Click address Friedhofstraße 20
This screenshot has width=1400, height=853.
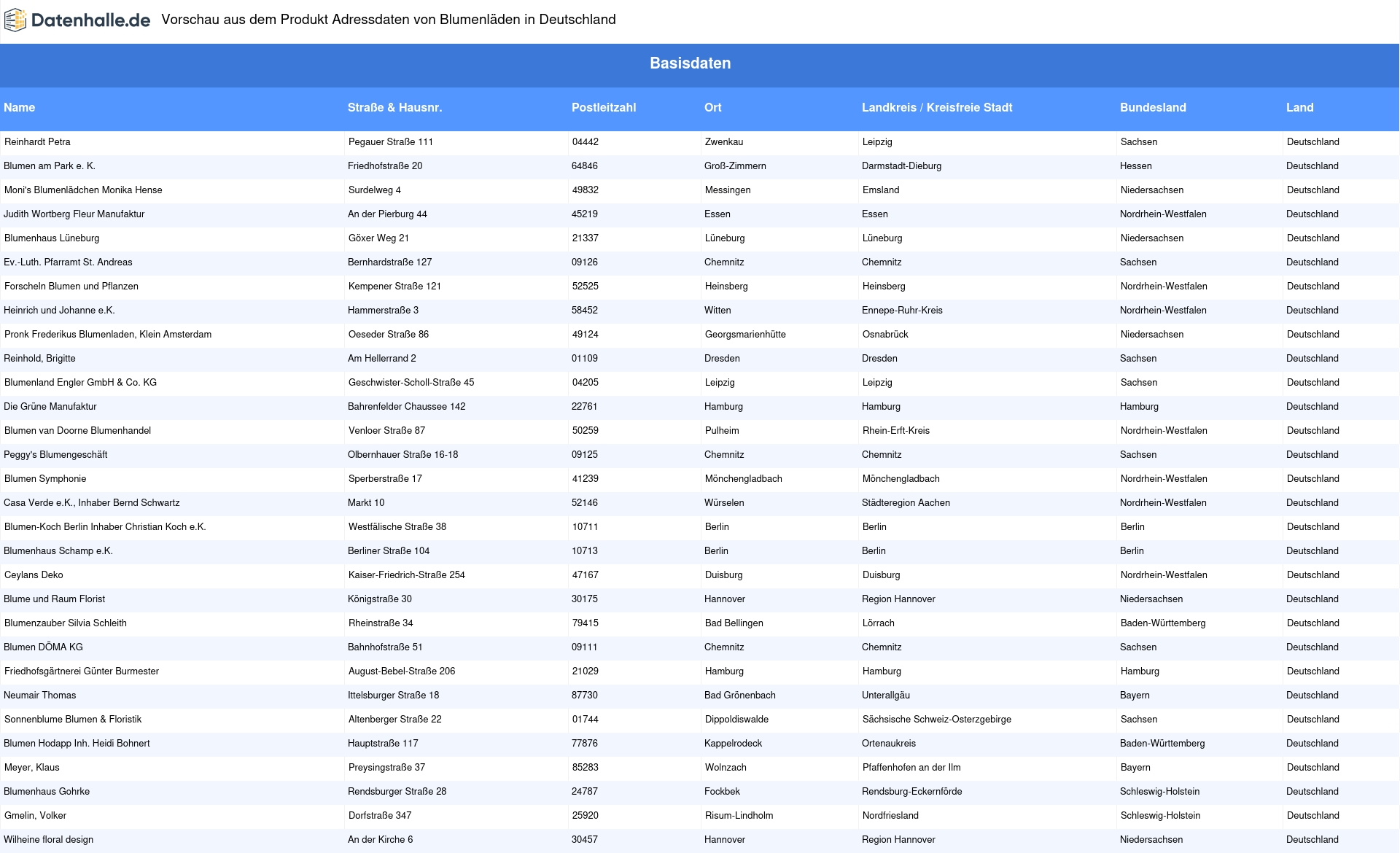[385, 166]
